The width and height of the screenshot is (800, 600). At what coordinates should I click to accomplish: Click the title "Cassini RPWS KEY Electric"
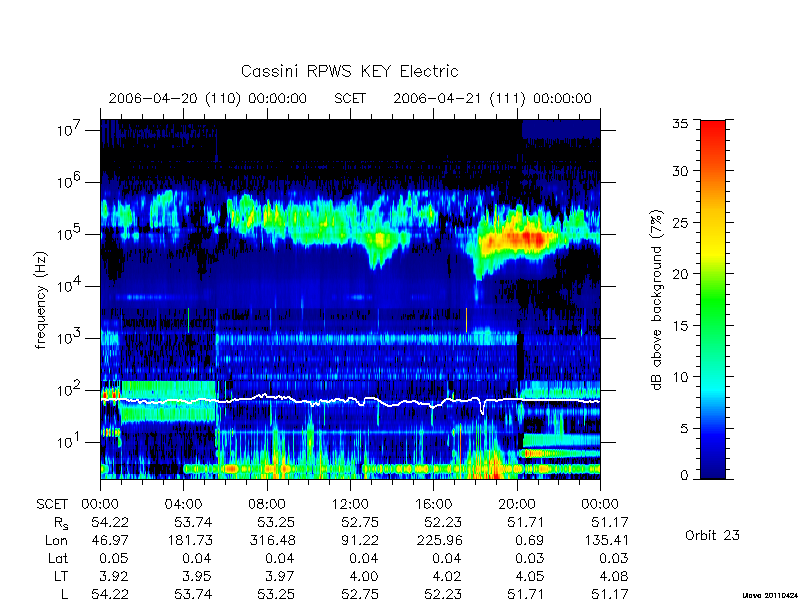(x=349, y=71)
